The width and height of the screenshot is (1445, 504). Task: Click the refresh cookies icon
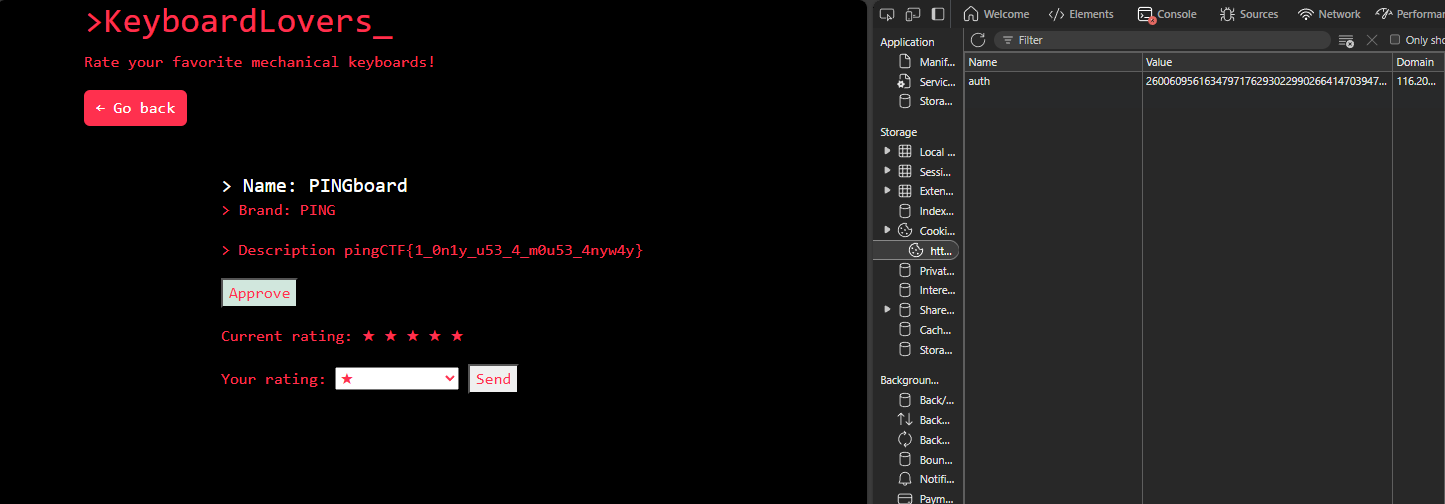tap(978, 40)
